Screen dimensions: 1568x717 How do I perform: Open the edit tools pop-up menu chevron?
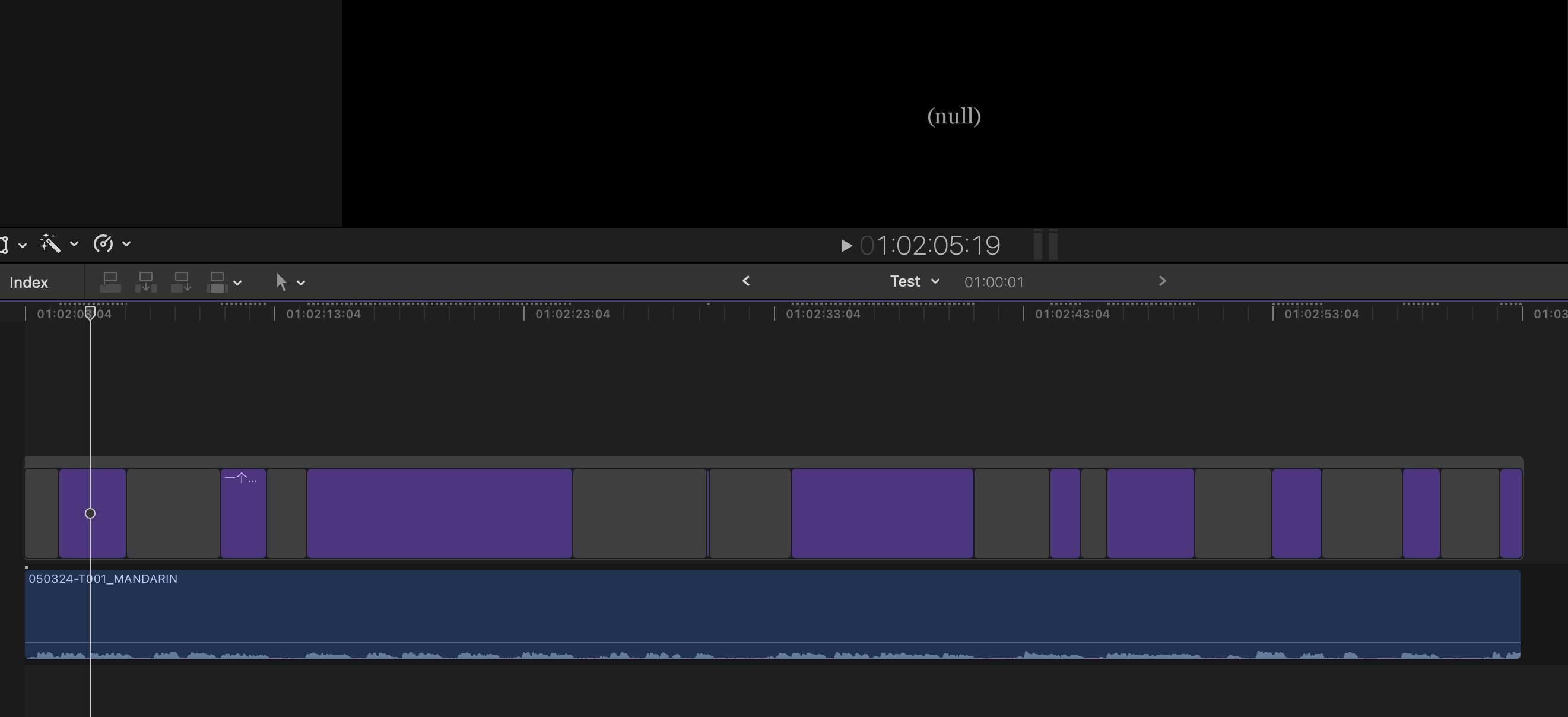pos(301,283)
